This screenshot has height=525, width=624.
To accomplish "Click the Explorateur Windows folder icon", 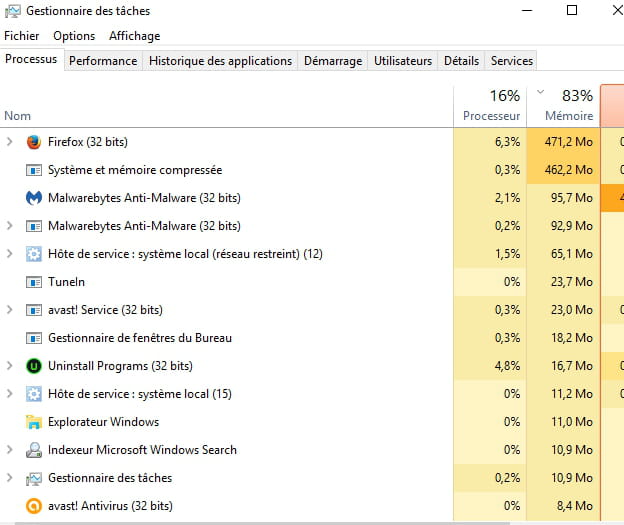I will (x=34, y=422).
